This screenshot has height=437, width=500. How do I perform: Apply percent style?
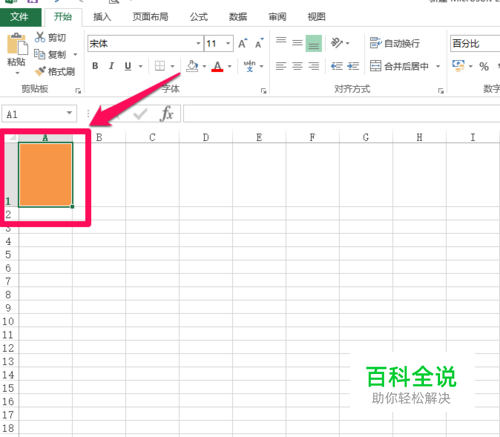[x=484, y=66]
